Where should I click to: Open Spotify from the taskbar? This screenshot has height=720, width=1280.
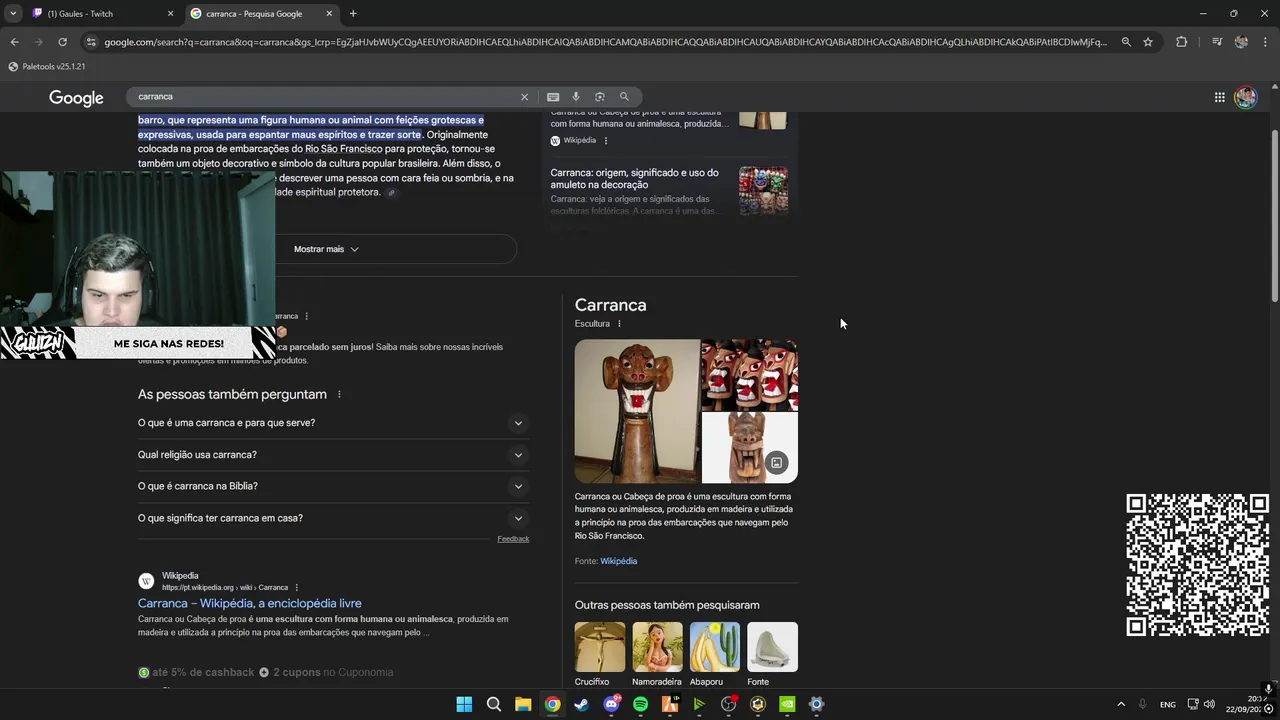640,704
